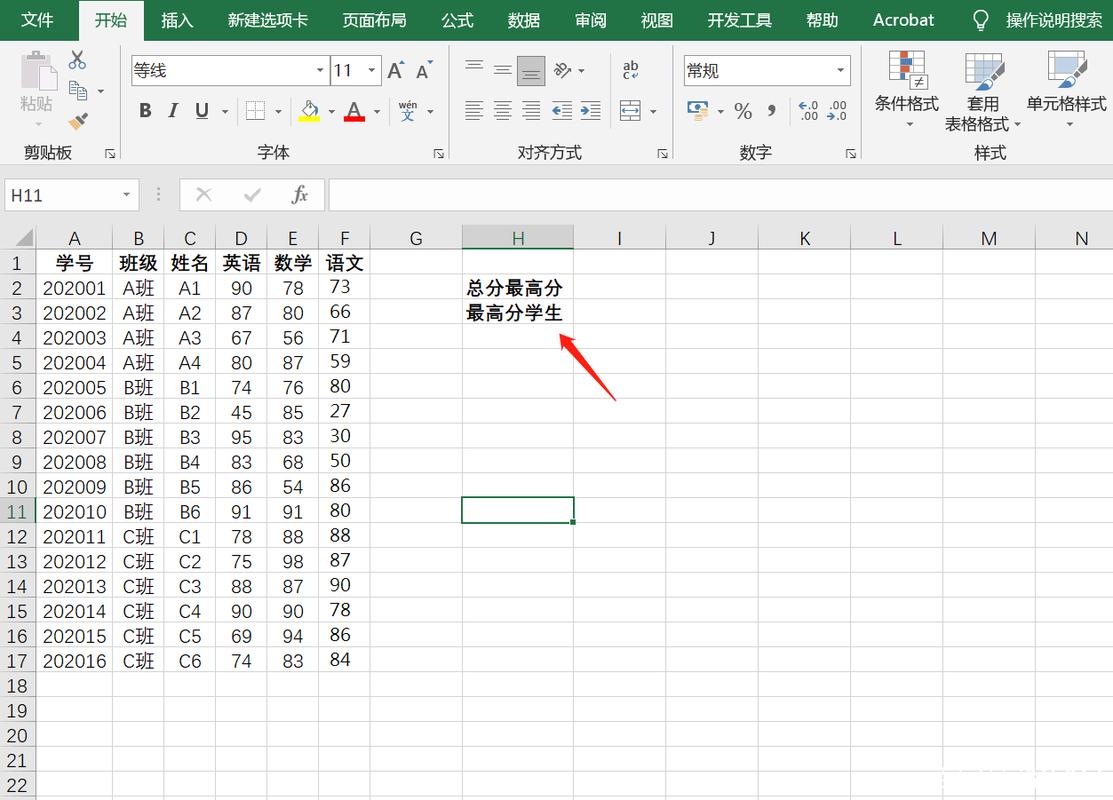This screenshot has height=800, width=1113.
Task: Click the formula bar confirm checkmark
Action: coord(252,194)
